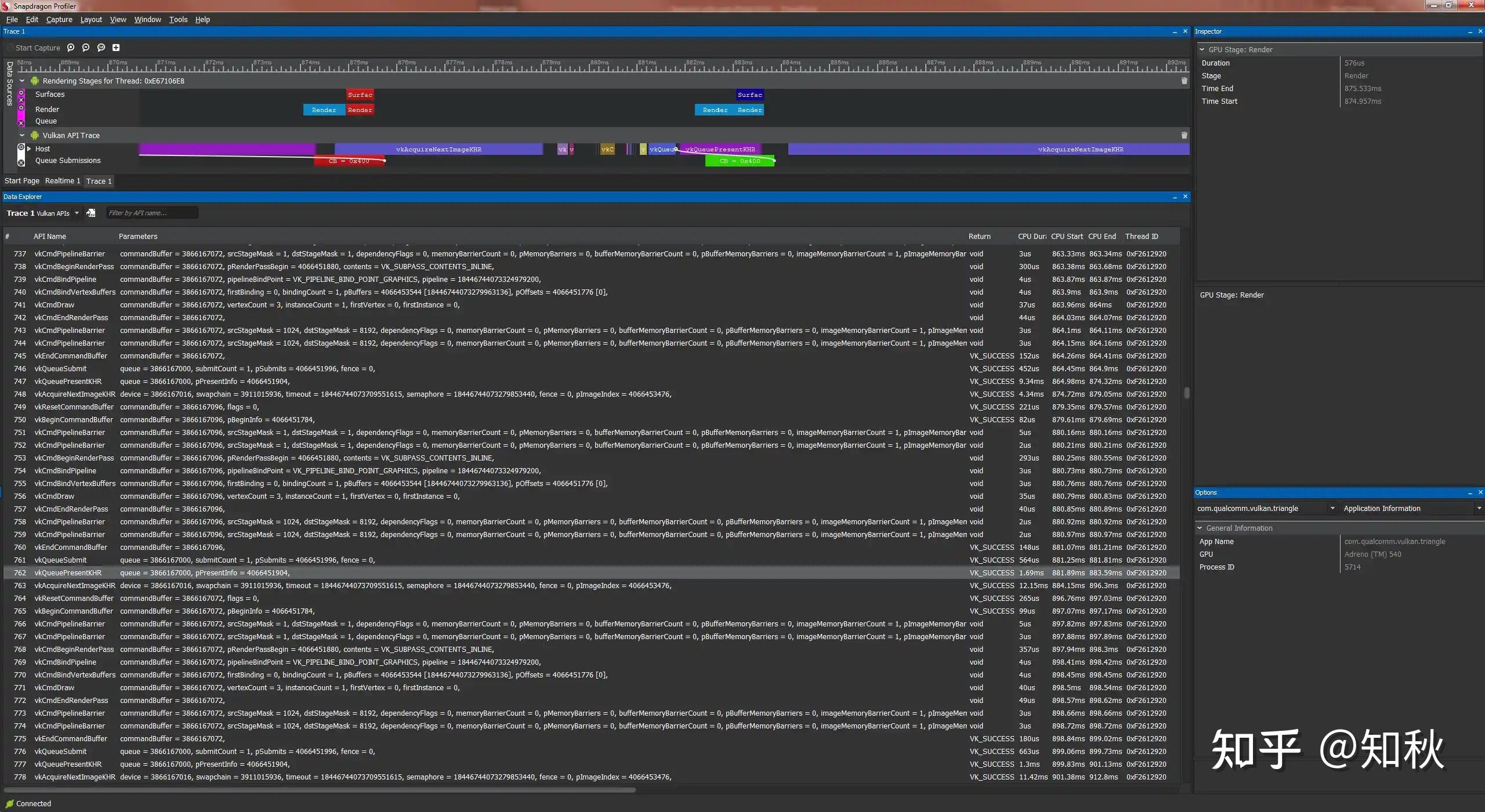Delete the Vulkan API Trace track via trash icon
The height and width of the screenshot is (812, 1485).
pos(1185,135)
